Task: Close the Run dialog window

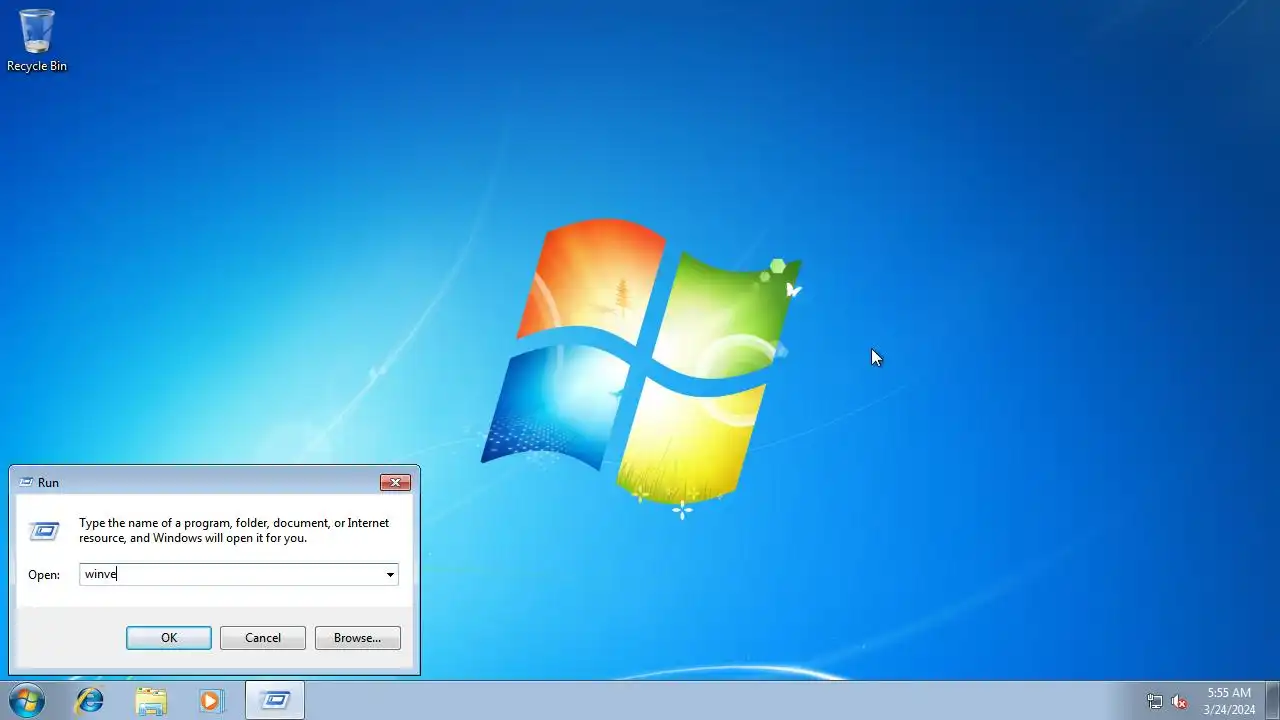Action: (396, 482)
